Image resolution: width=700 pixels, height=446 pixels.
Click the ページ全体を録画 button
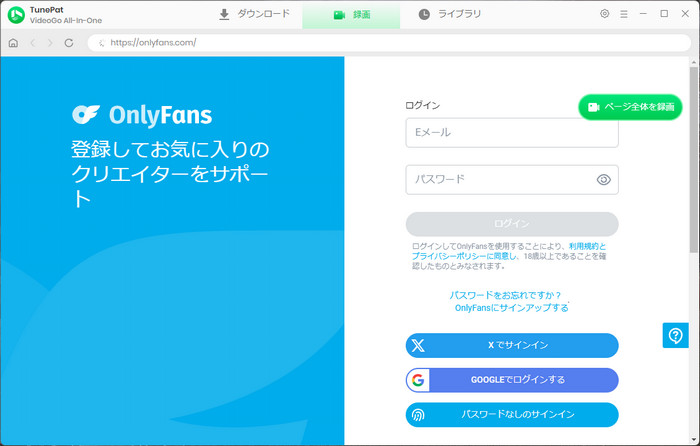[x=630, y=107]
